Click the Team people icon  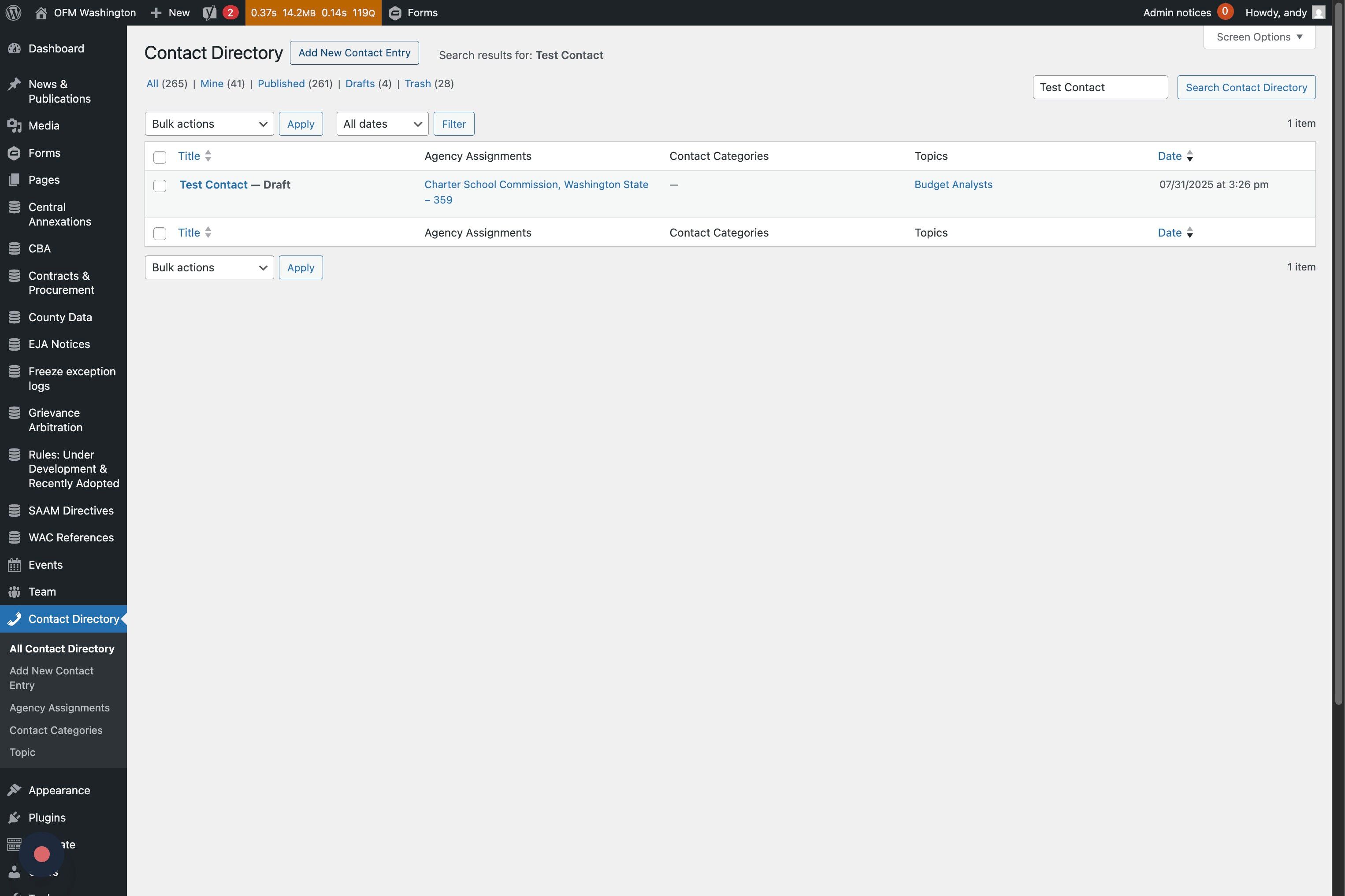[14, 592]
